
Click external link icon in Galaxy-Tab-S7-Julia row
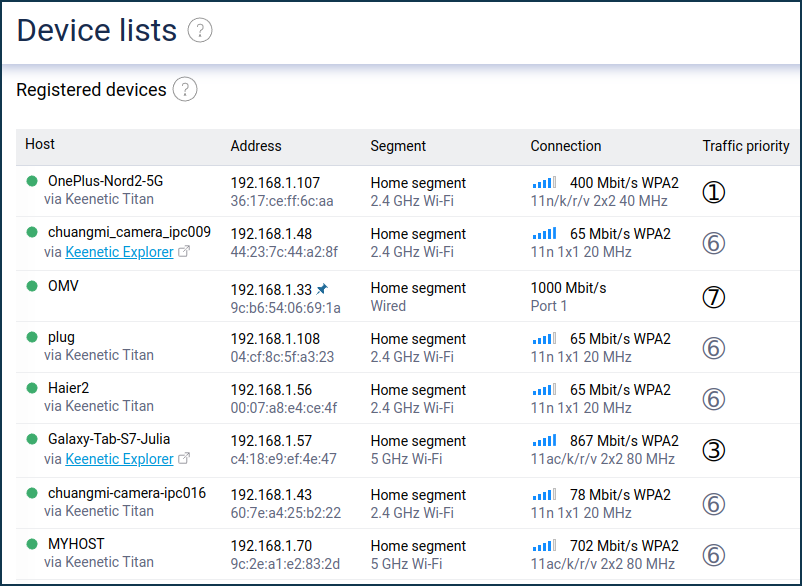[184, 458]
